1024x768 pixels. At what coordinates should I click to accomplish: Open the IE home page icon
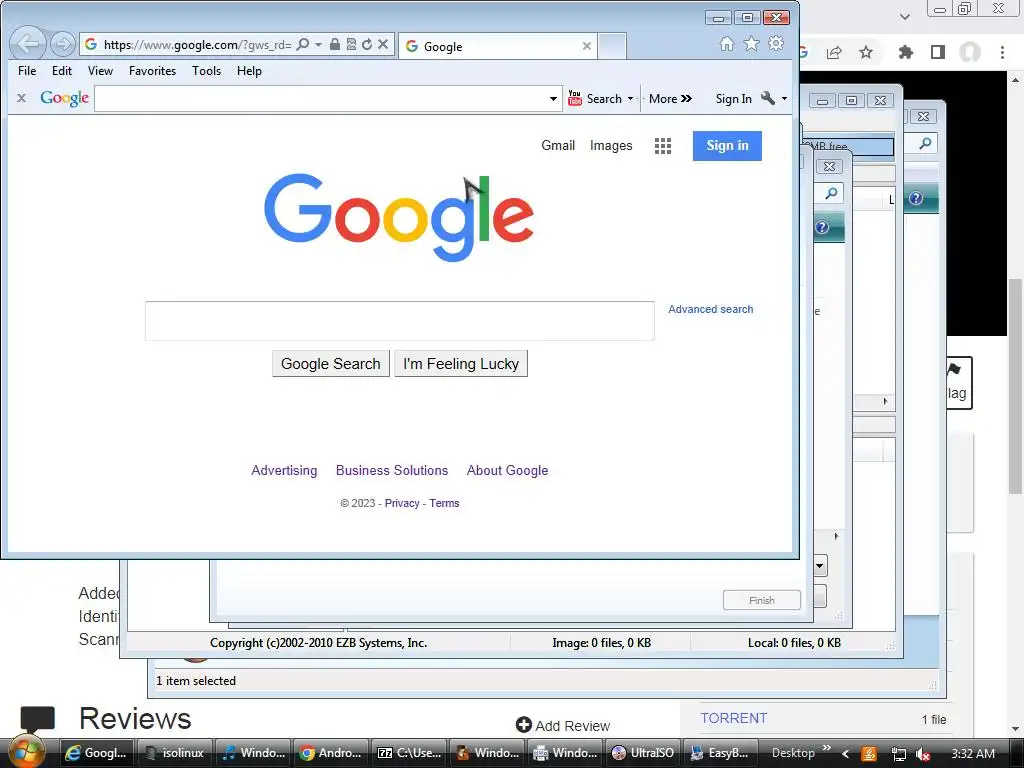(x=727, y=44)
